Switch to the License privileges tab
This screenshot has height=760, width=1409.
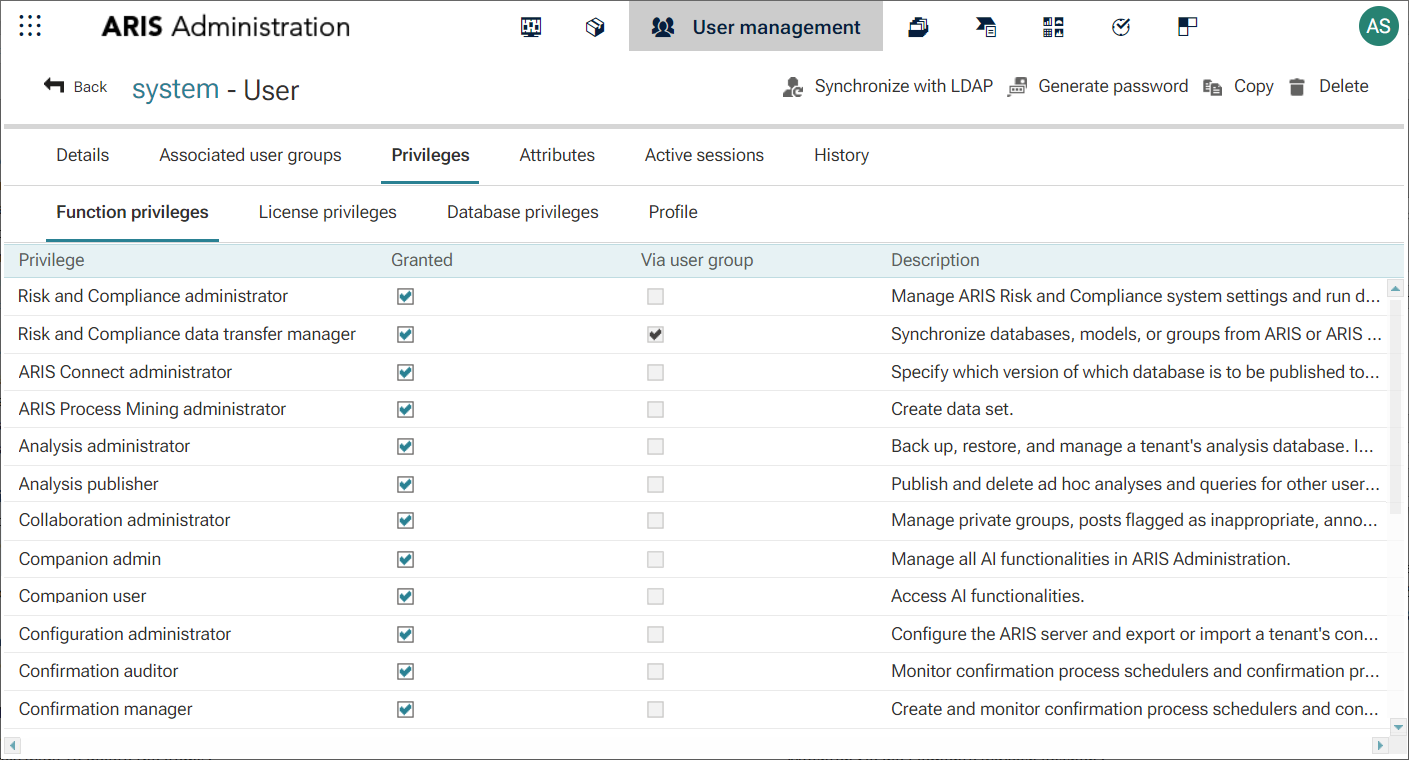click(x=327, y=212)
